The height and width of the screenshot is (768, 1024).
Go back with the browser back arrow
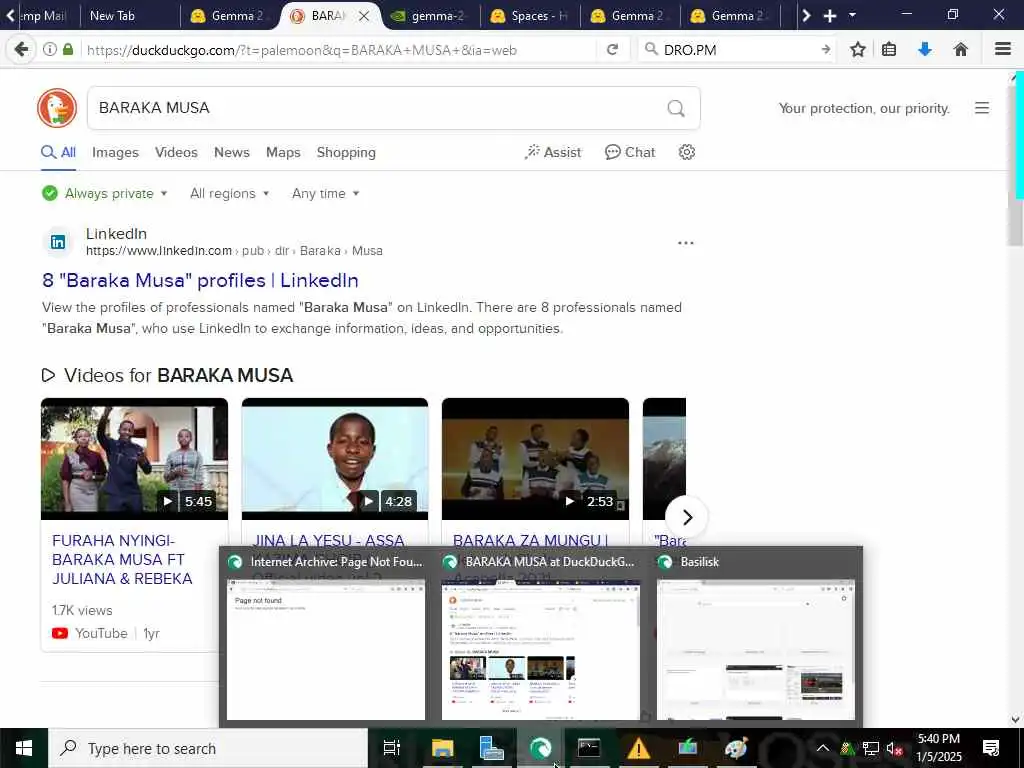tap(21, 49)
